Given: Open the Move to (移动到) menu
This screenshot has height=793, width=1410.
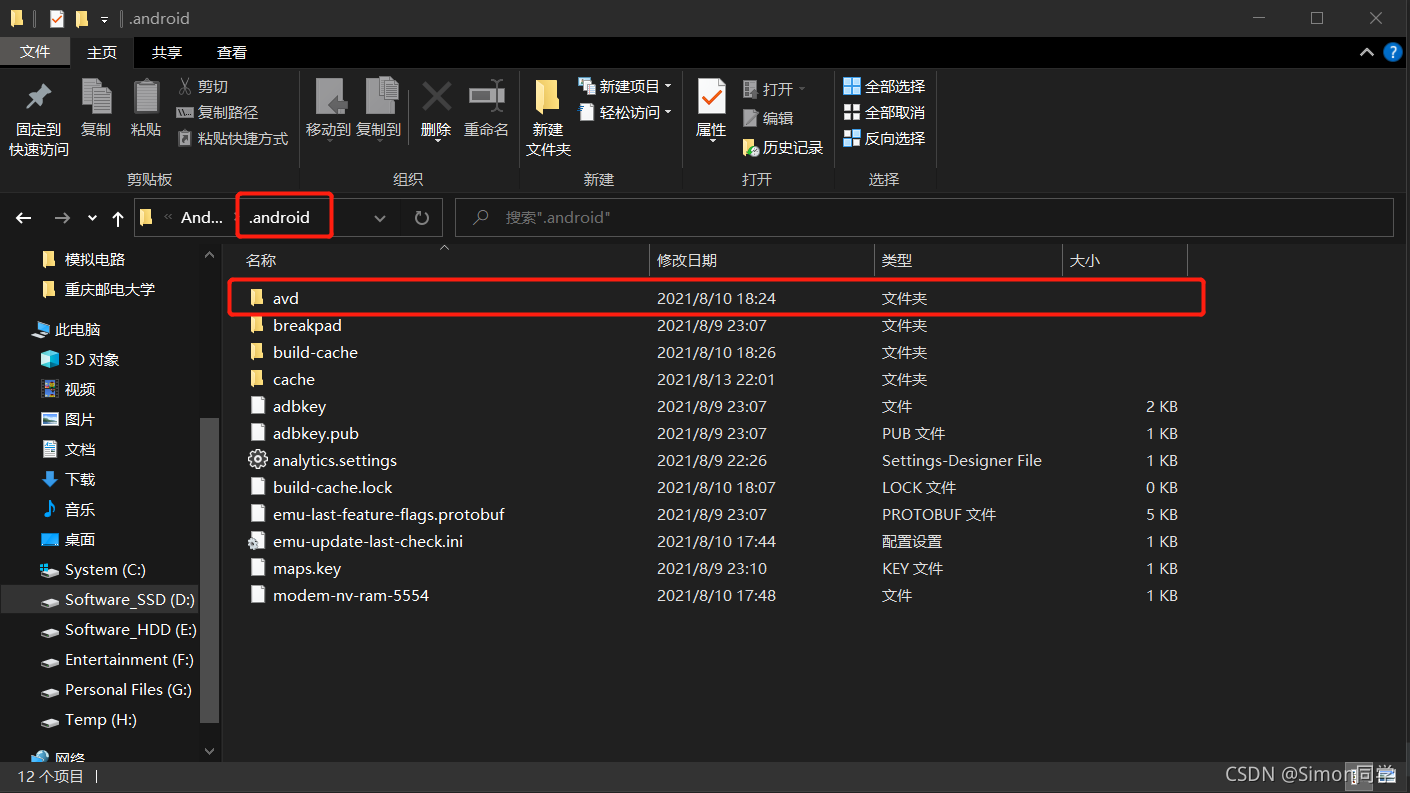Looking at the screenshot, I should 328,110.
